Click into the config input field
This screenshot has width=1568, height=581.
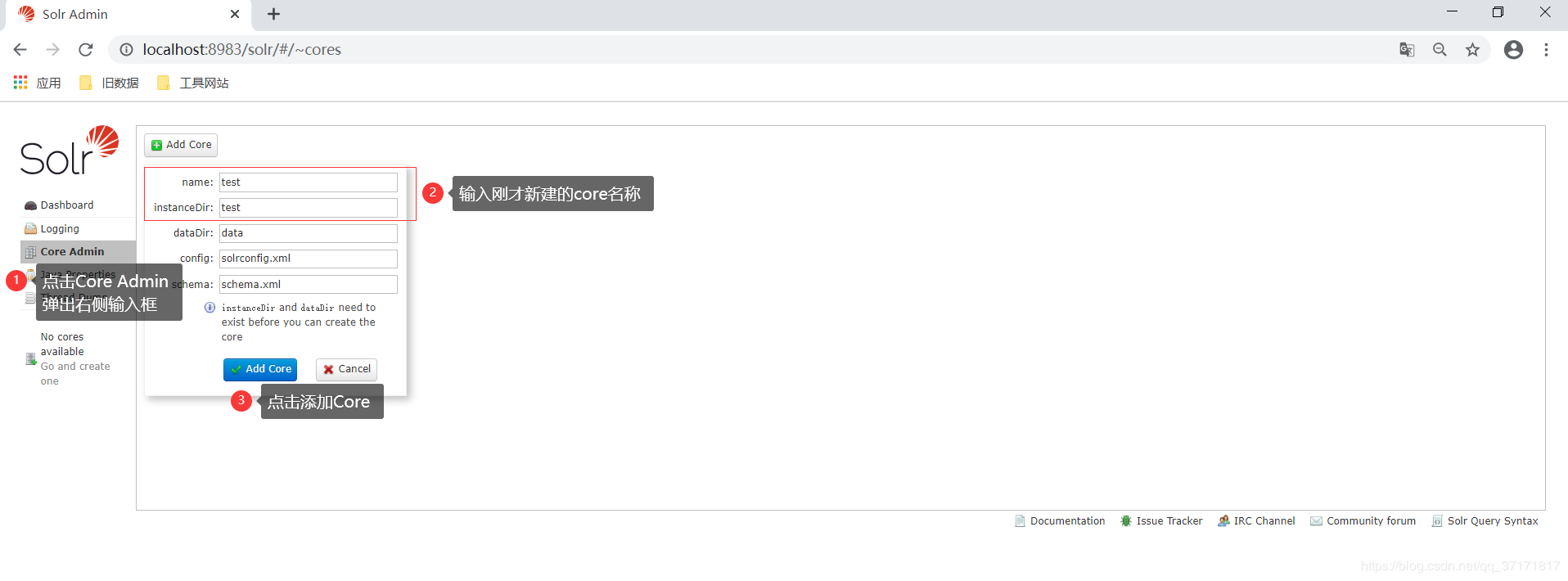pos(308,259)
